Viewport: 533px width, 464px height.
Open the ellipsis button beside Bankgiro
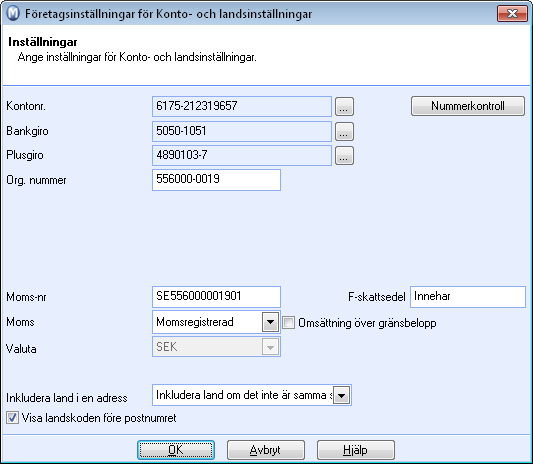[x=344, y=132]
